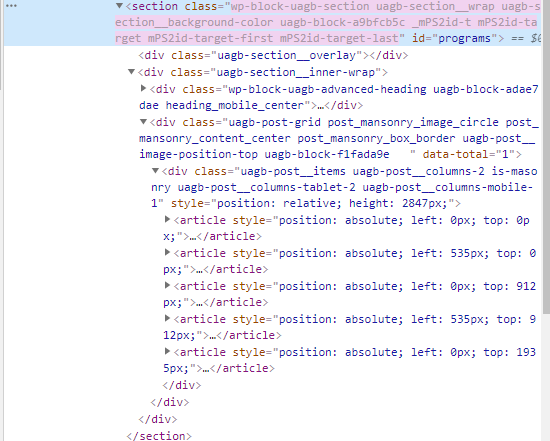This screenshot has width=550, height=441.
Task: Select the closing </section> tag
Action: [159, 436]
